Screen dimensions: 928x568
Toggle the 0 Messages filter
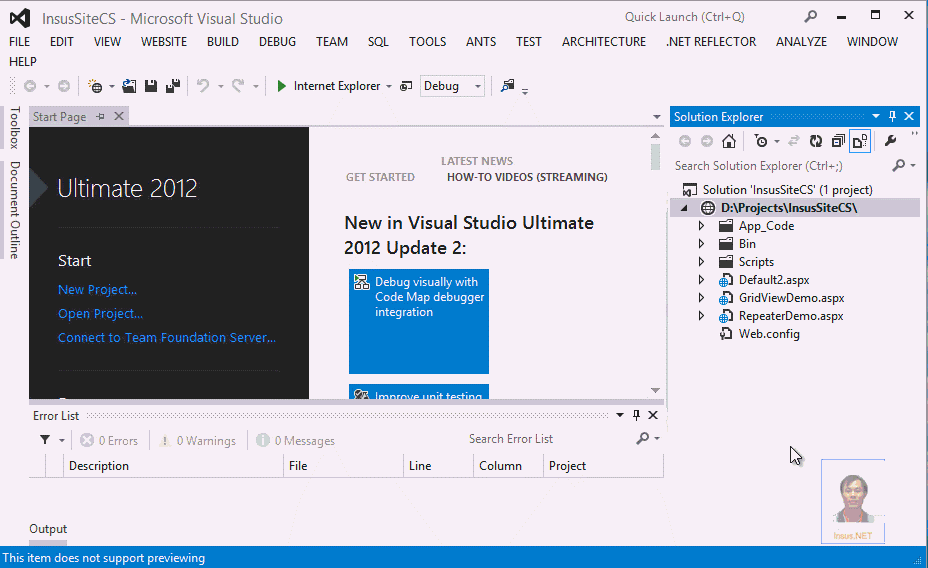click(x=295, y=441)
